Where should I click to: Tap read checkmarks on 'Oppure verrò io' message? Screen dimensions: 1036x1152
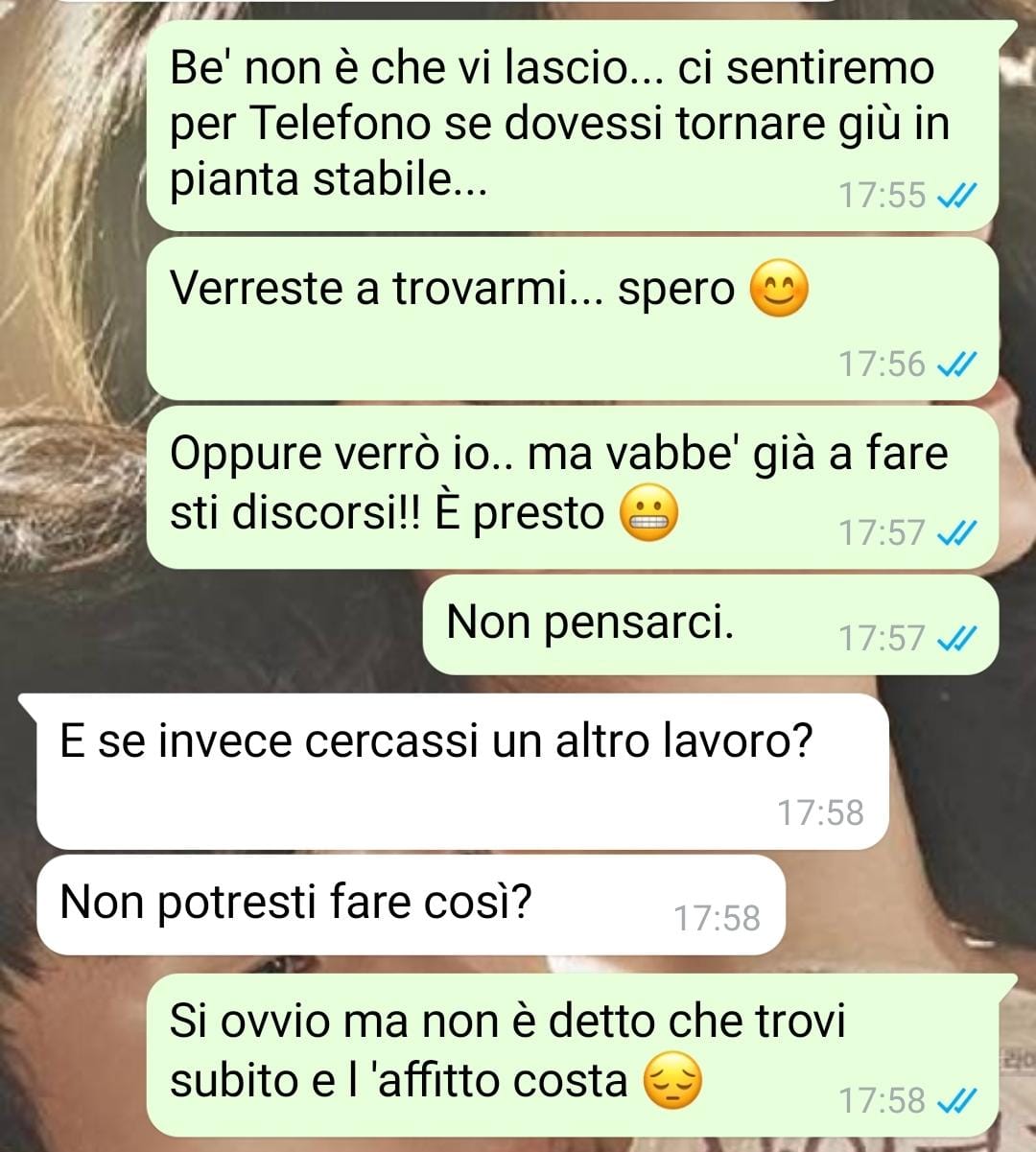coord(956,532)
